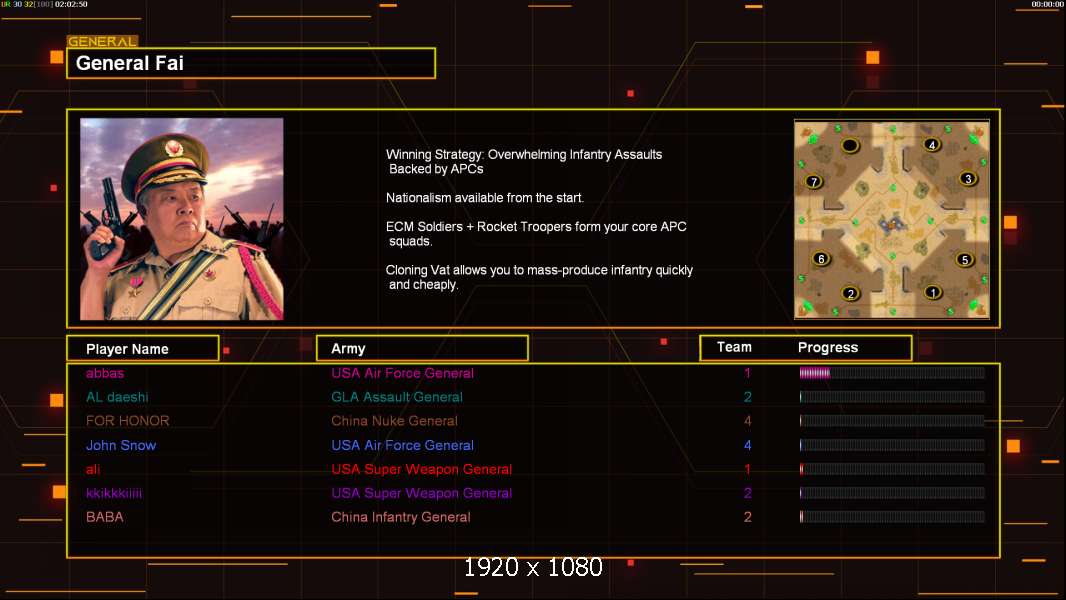Select player name abbas

tap(105, 373)
